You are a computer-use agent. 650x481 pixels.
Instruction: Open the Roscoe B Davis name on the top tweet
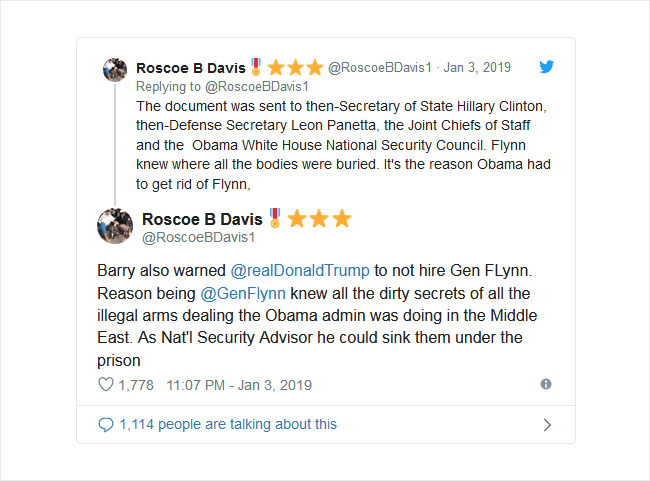191,68
